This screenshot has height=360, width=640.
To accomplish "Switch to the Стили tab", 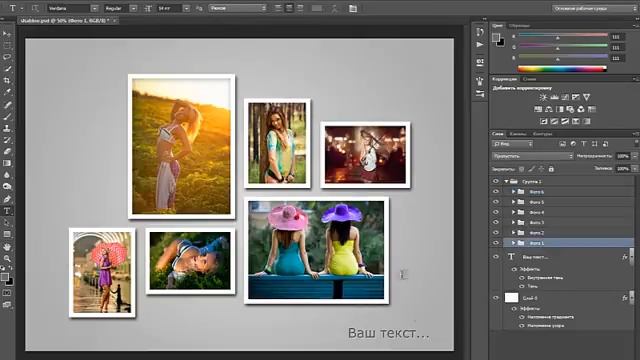I will pos(529,79).
